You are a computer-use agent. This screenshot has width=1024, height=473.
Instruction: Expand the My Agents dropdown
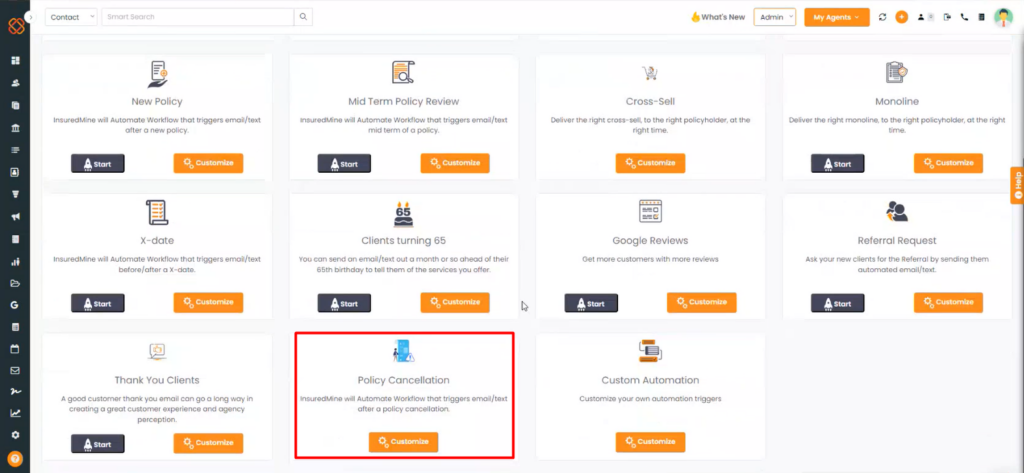click(x=837, y=18)
